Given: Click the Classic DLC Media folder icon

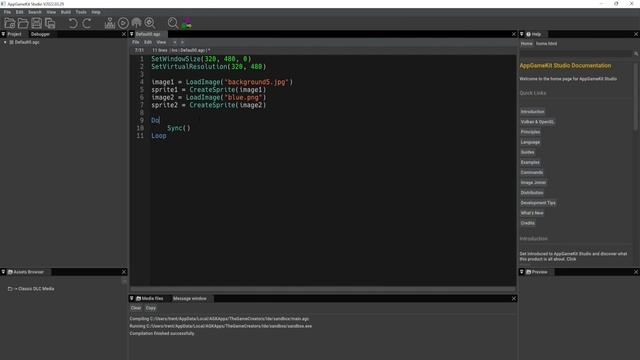Looking at the screenshot, I should click(x=10, y=289).
